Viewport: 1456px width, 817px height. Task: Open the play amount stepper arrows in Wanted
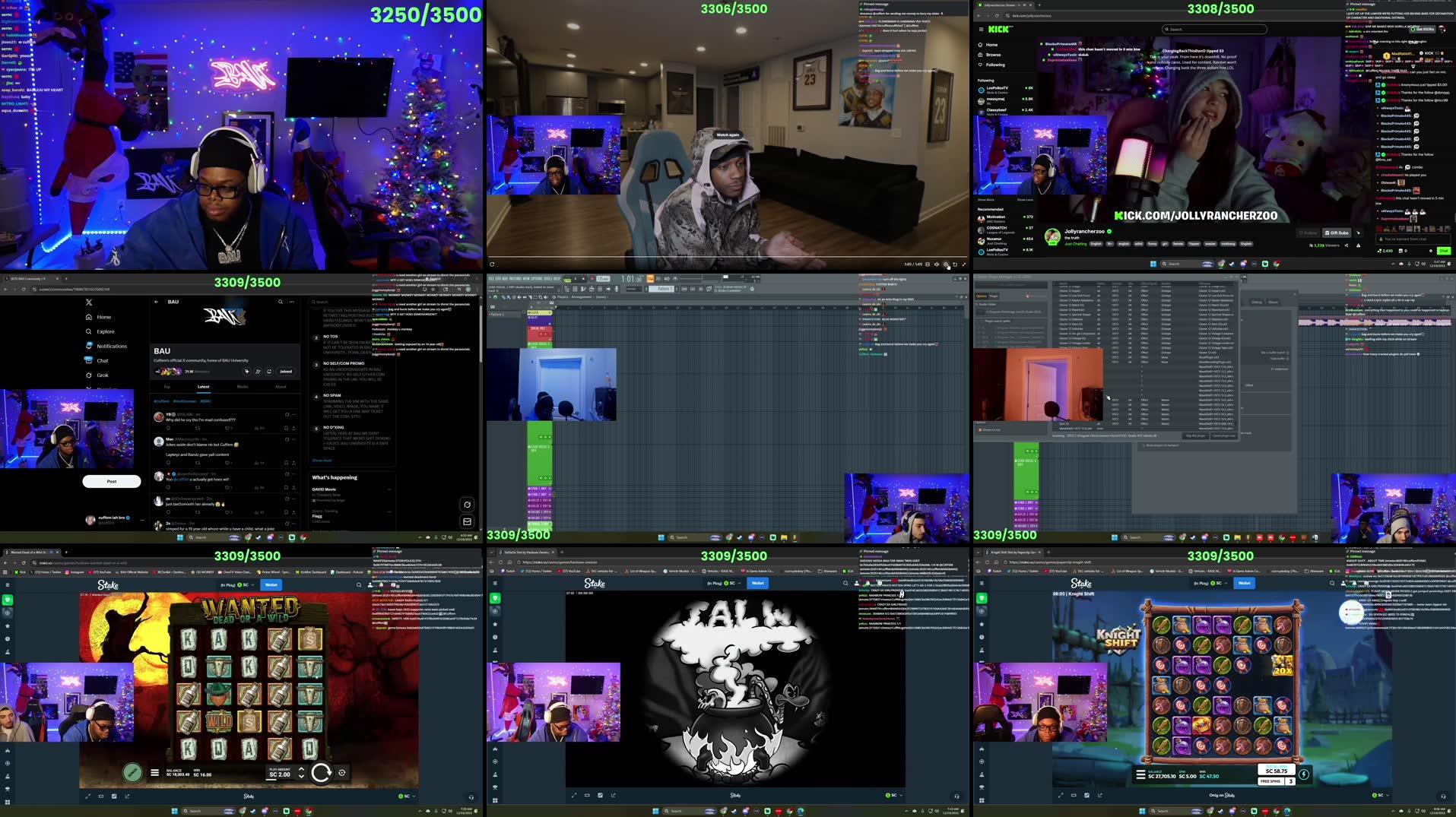point(301,773)
